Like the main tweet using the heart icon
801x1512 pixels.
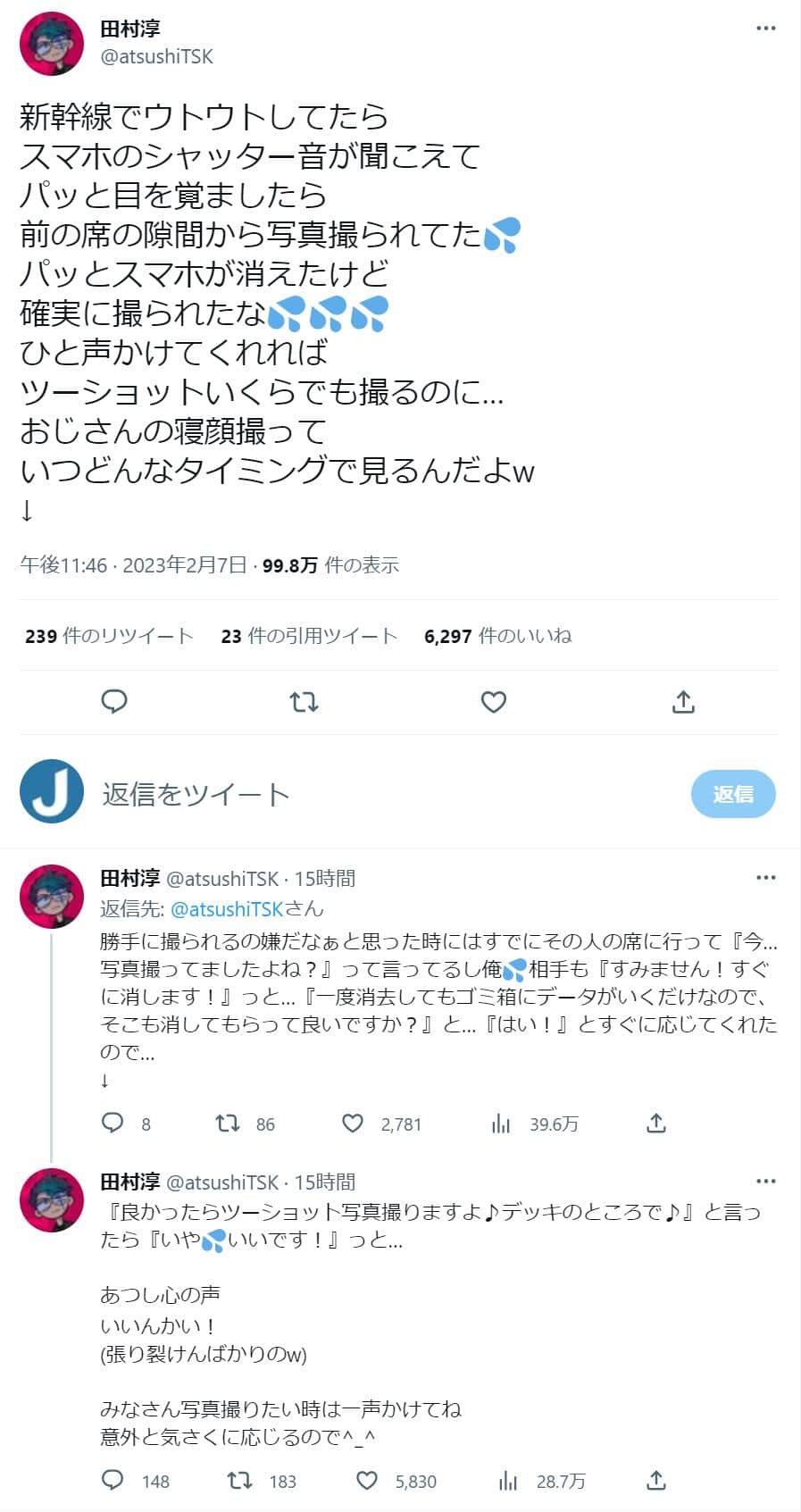coord(494,702)
